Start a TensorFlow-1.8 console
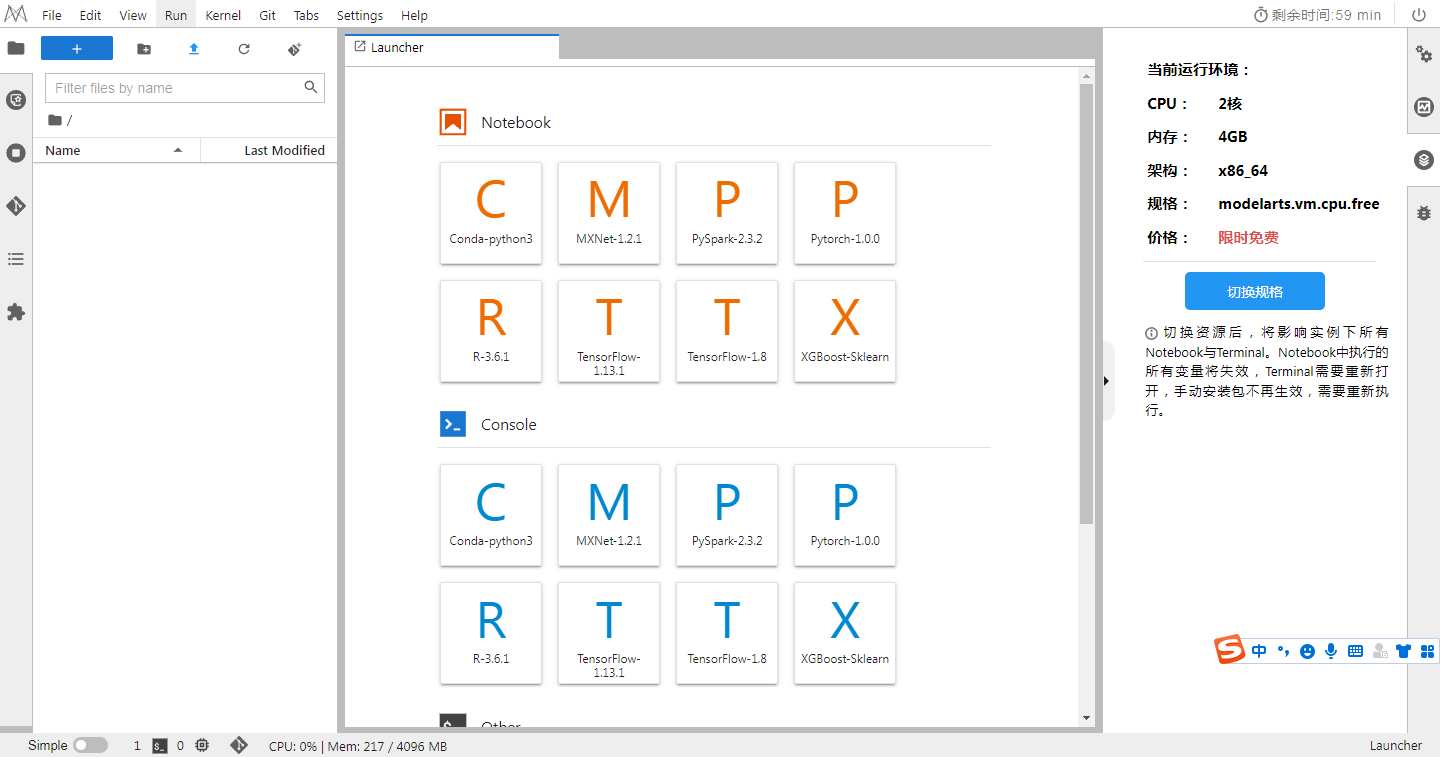 pos(727,633)
